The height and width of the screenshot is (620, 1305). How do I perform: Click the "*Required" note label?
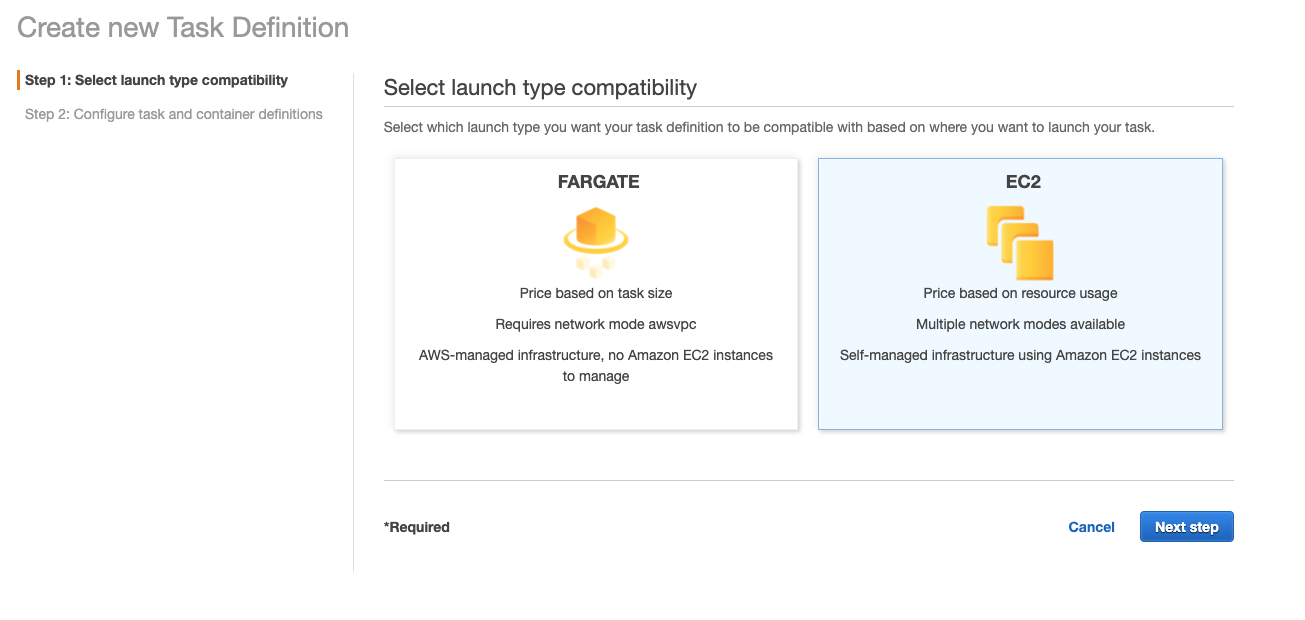tap(417, 527)
